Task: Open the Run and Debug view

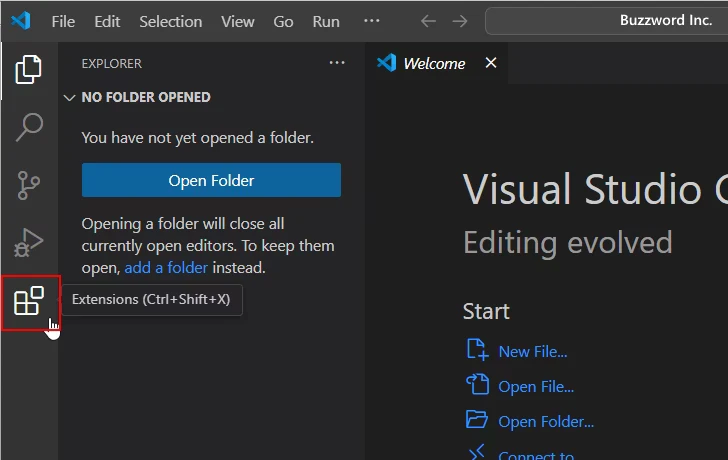Action: pyautogui.click(x=29, y=242)
